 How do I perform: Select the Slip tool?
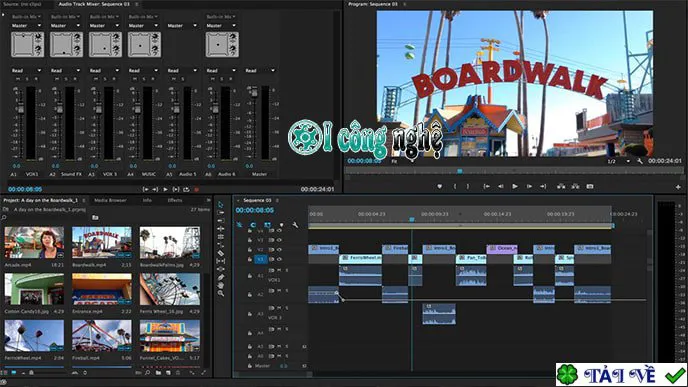(220, 261)
